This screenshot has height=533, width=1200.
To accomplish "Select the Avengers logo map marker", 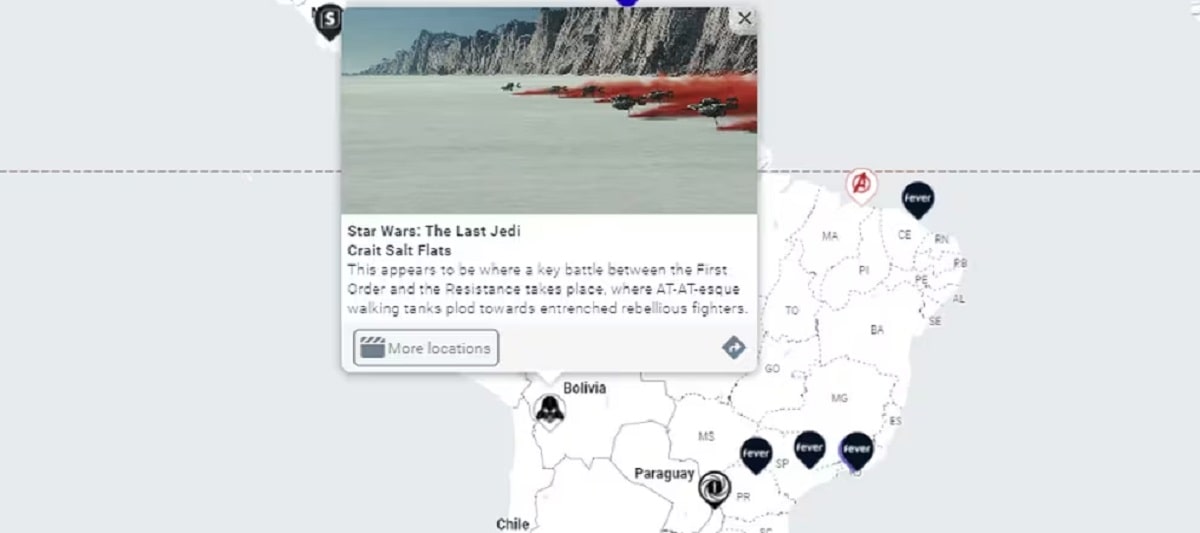I will point(861,185).
